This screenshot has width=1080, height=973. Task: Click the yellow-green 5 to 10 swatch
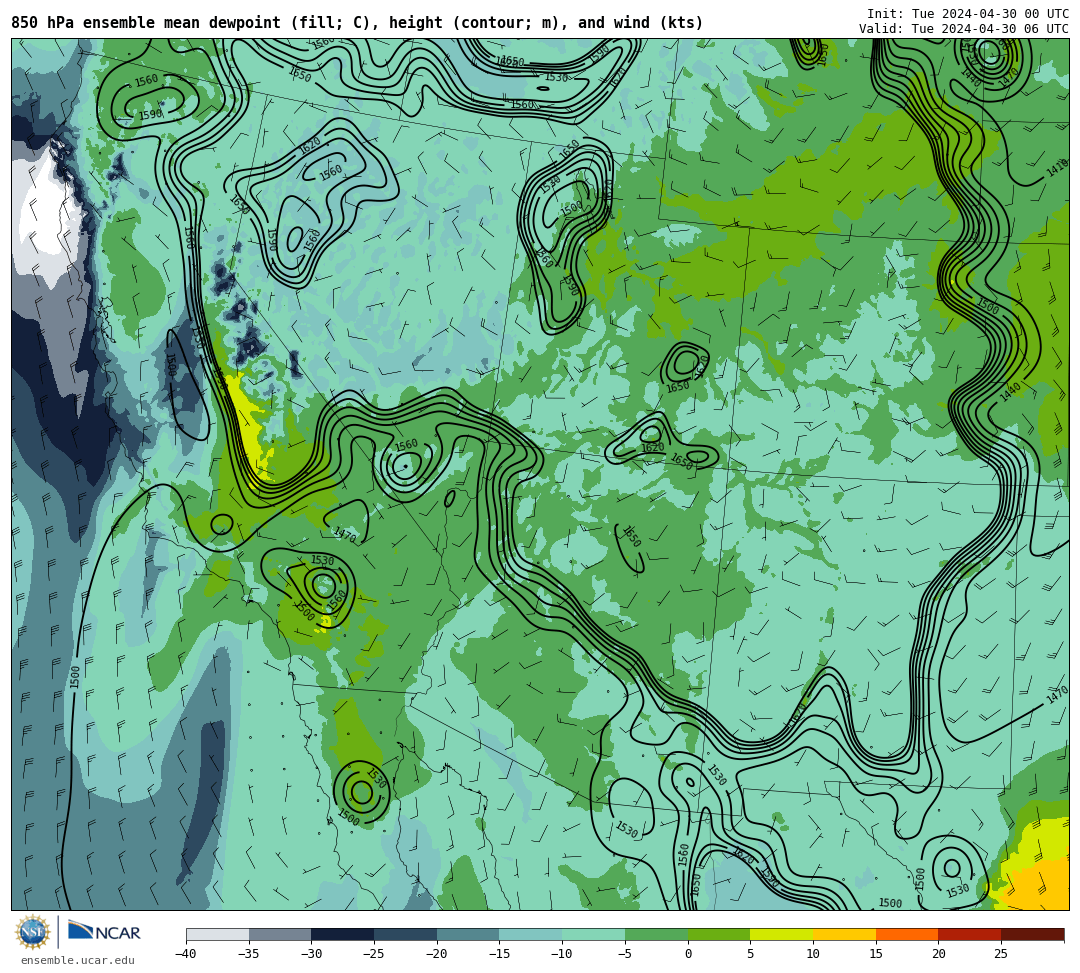click(x=782, y=934)
